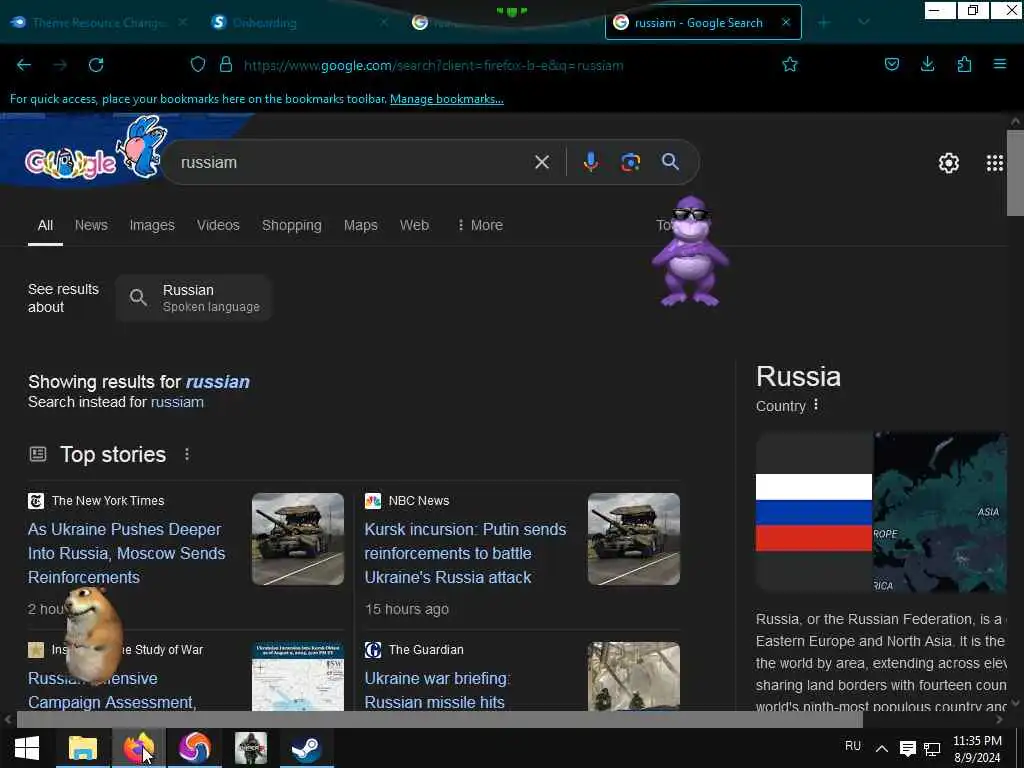The image size is (1024, 768).
Task: View site security via padlock icon
Action: (x=226, y=64)
